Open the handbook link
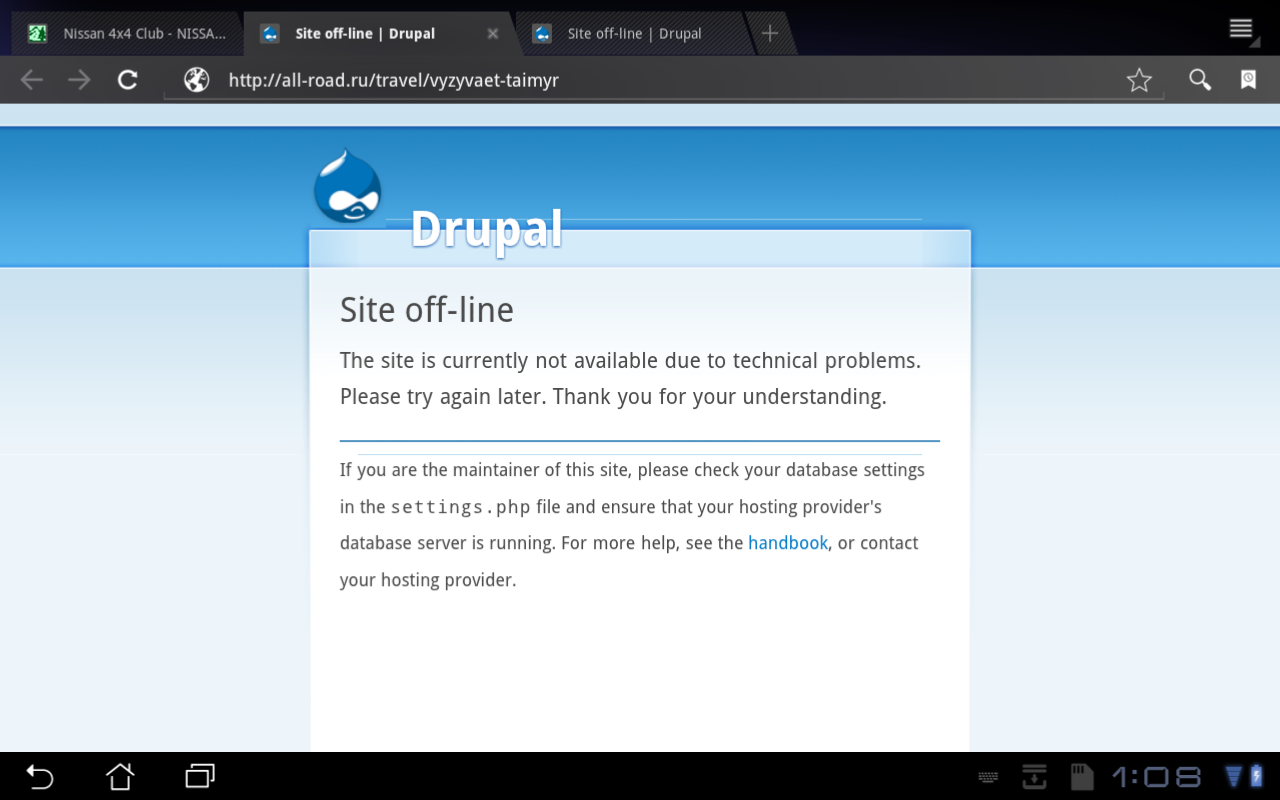Screen dimensions: 1280x800 [788, 543]
